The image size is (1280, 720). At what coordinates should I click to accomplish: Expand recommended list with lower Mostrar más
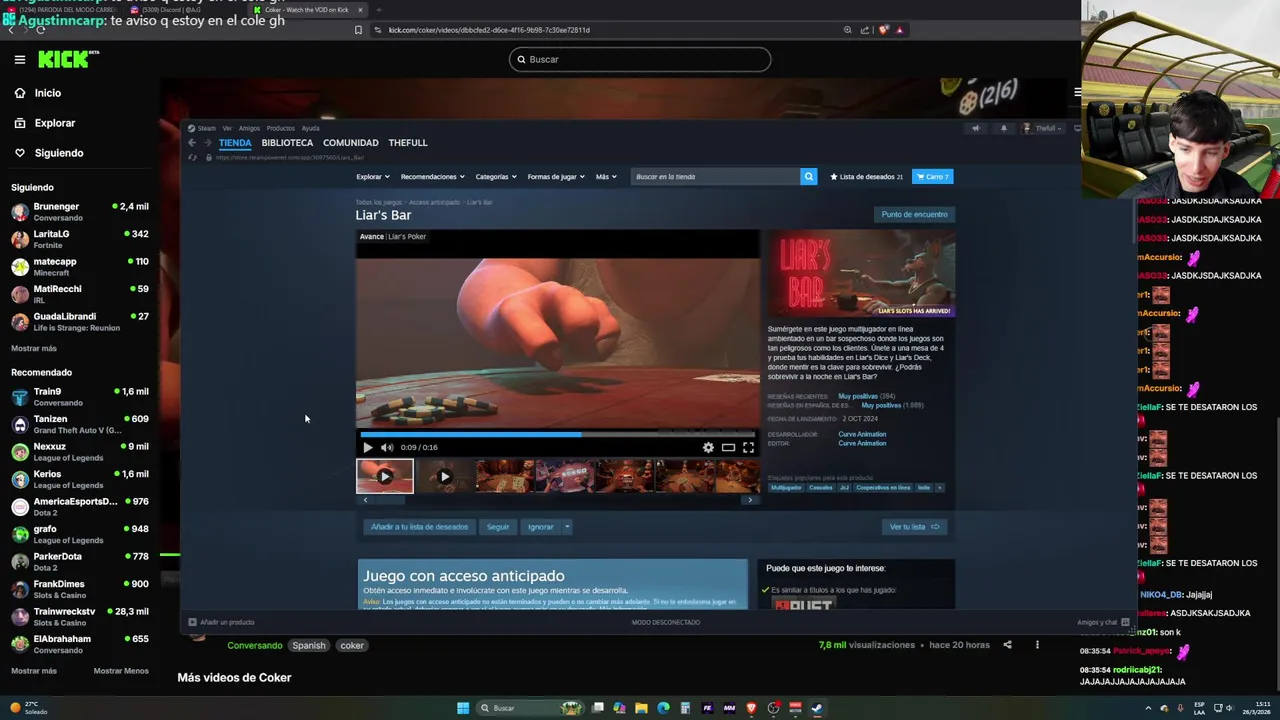pyautogui.click(x=34, y=671)
